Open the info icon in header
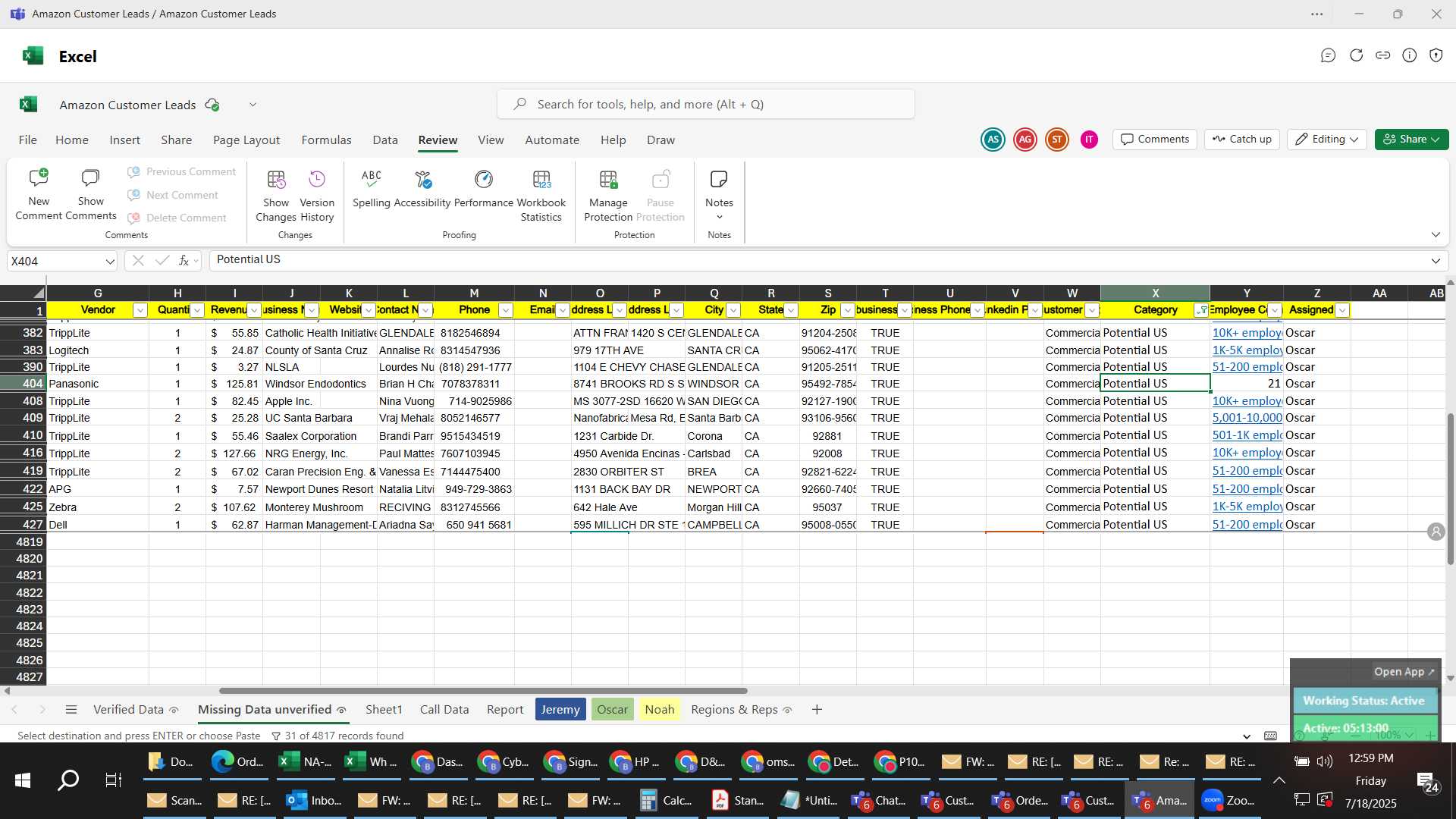1456x819 pixels. [1410, 55]
